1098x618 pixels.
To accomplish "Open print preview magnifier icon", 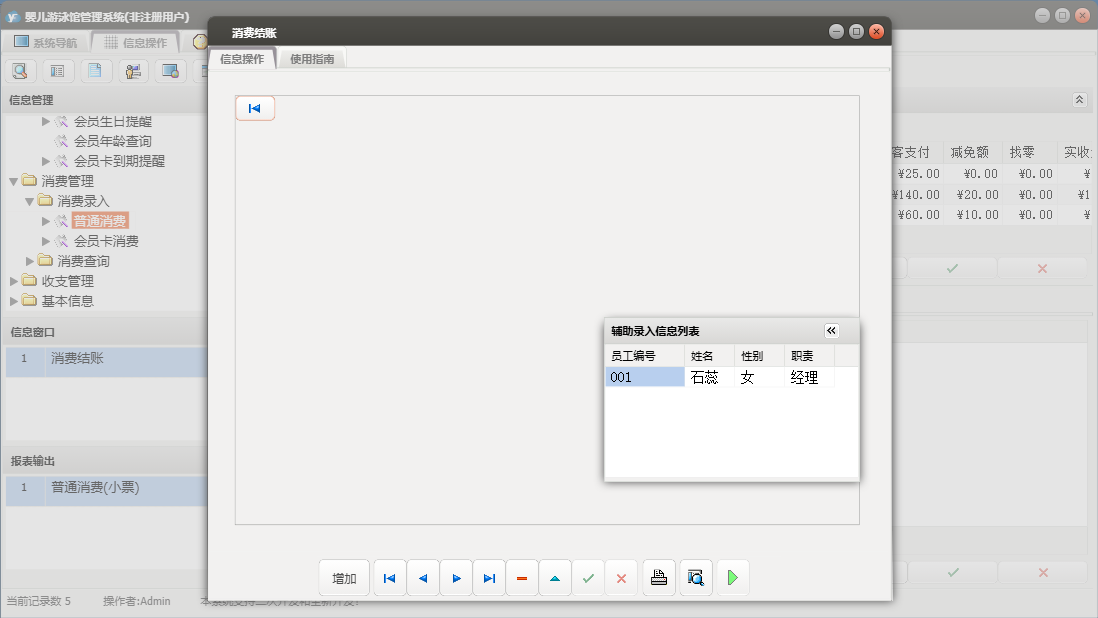I will pos(695,578).
